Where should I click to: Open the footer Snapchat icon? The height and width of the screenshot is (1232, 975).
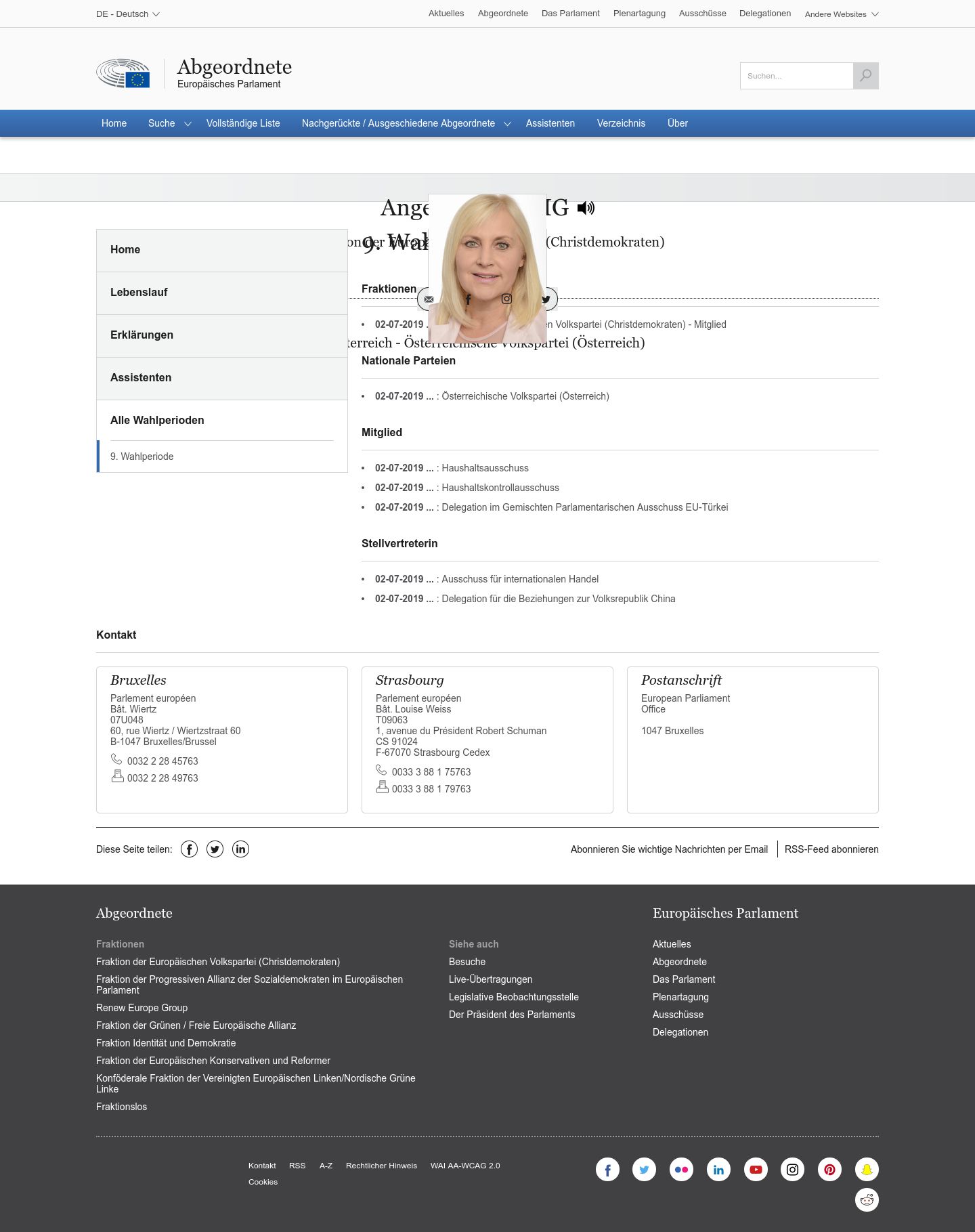coord(867,1169)
